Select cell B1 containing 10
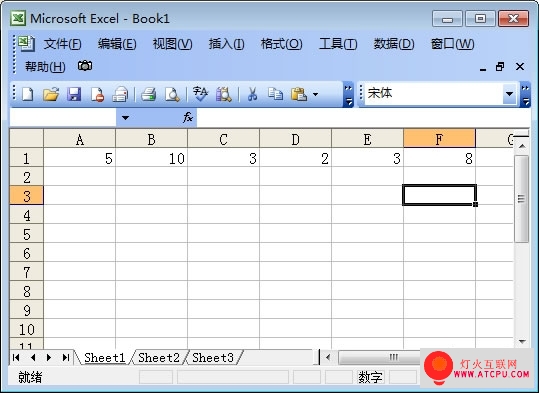The width and height of the screenshot is (539, 393). (x=152, y=158)
